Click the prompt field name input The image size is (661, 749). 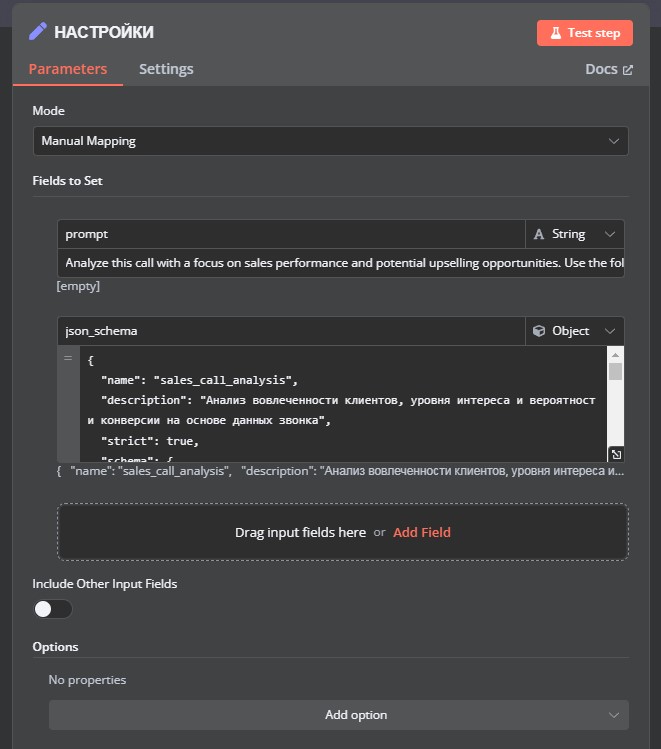tap(291, 234)
